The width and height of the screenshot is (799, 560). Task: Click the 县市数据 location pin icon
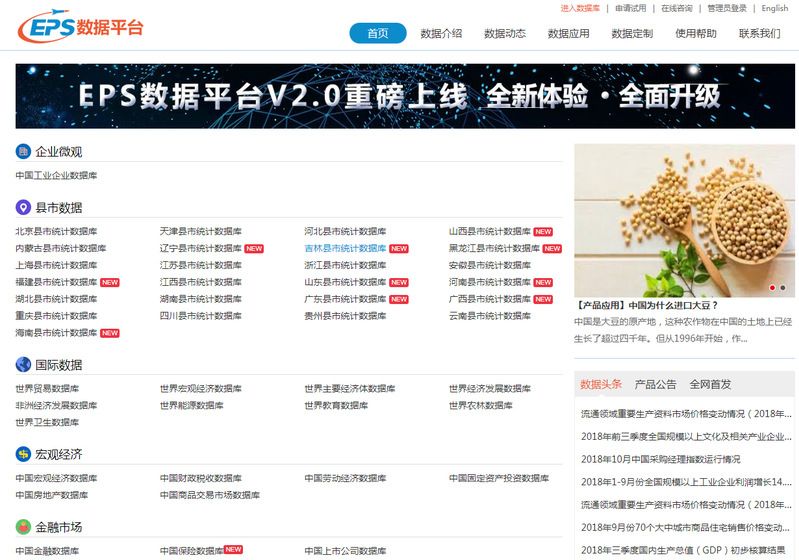coord(23,208)
